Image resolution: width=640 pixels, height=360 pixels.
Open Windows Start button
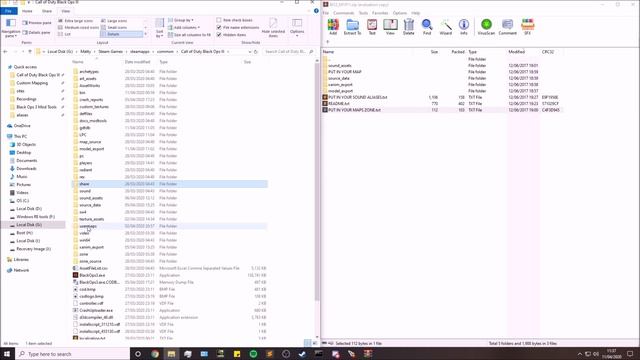[x=7, y=354]
